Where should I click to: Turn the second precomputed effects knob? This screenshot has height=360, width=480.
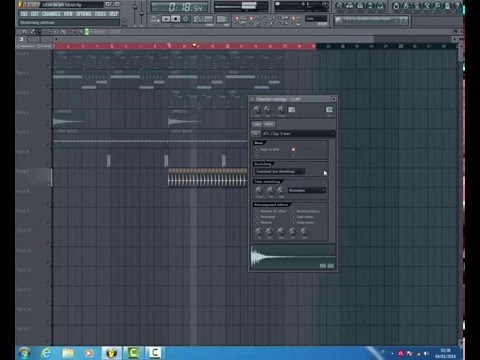click(270, 232)
